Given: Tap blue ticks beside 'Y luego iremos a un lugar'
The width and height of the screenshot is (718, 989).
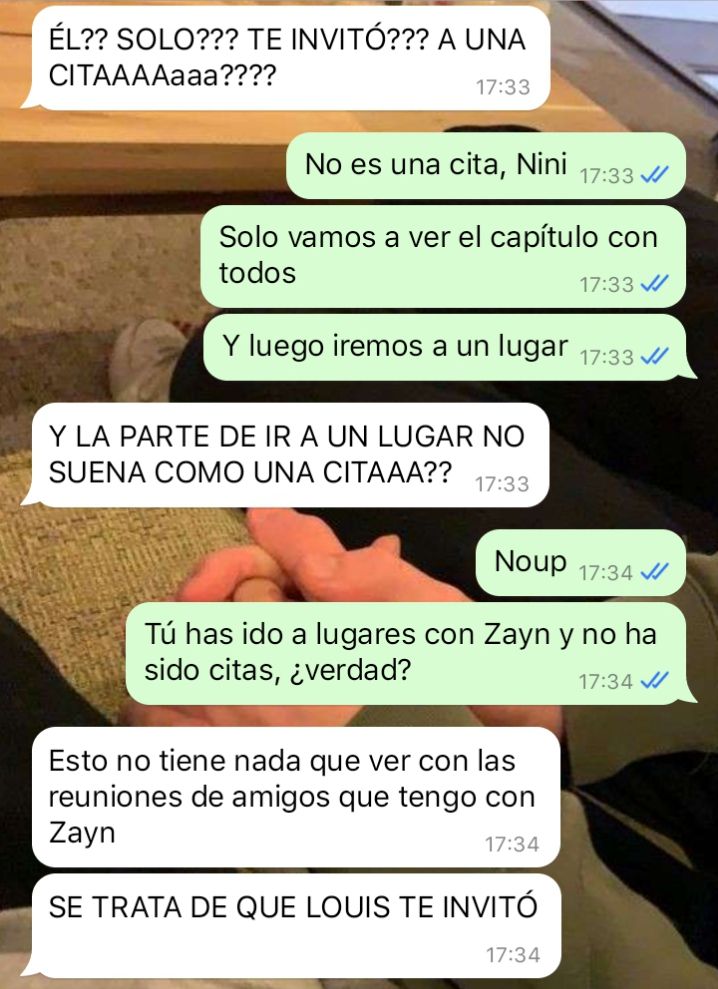Looking at the screenshot, I should click(654, 356).
